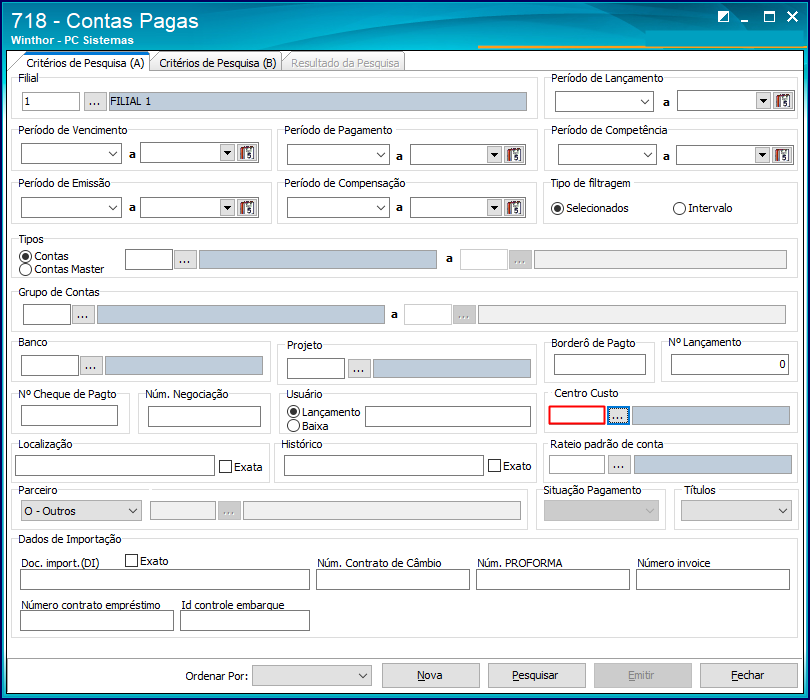Click Número invoice input field

pyautogui.click(x=713, y=580)
